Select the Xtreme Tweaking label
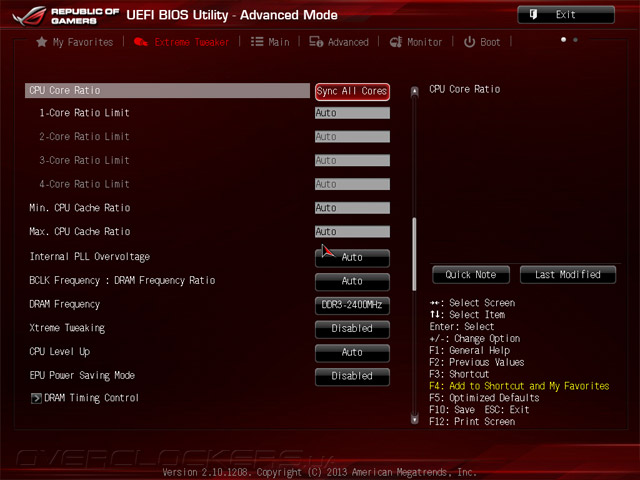This screenshot has height=480, width=640. tap(67, 328)
